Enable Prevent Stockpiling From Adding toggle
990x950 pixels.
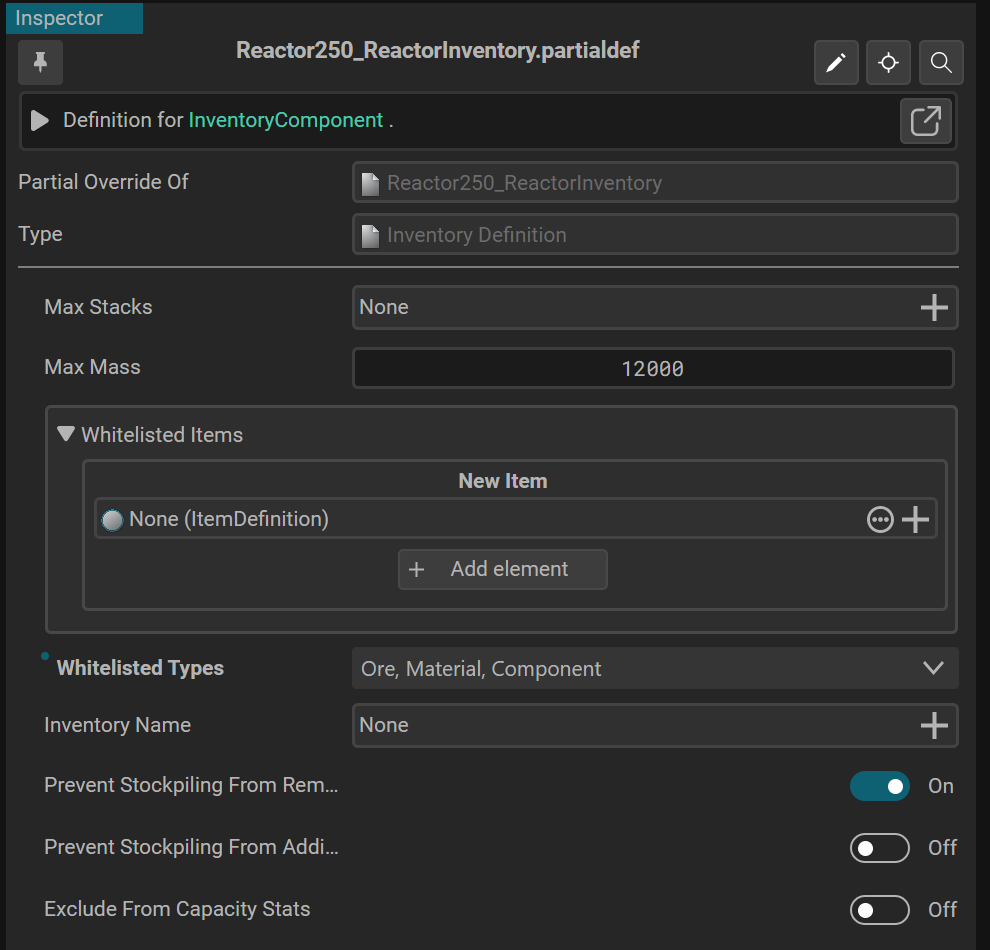879,848
